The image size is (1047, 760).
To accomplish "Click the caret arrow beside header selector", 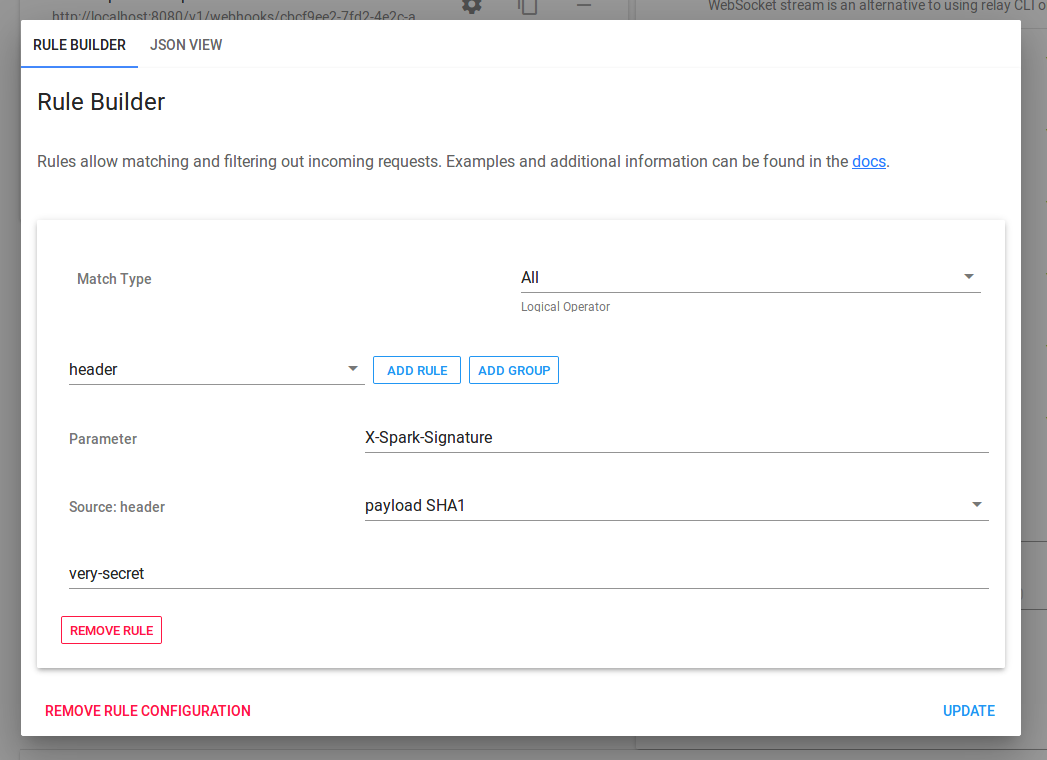I will click(353, 368).
